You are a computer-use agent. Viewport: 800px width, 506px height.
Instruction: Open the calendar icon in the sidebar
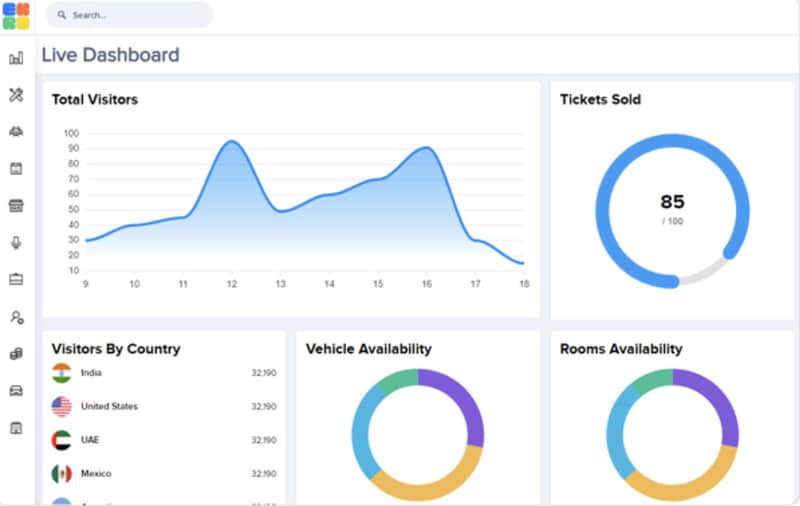(x=16, y=169)
